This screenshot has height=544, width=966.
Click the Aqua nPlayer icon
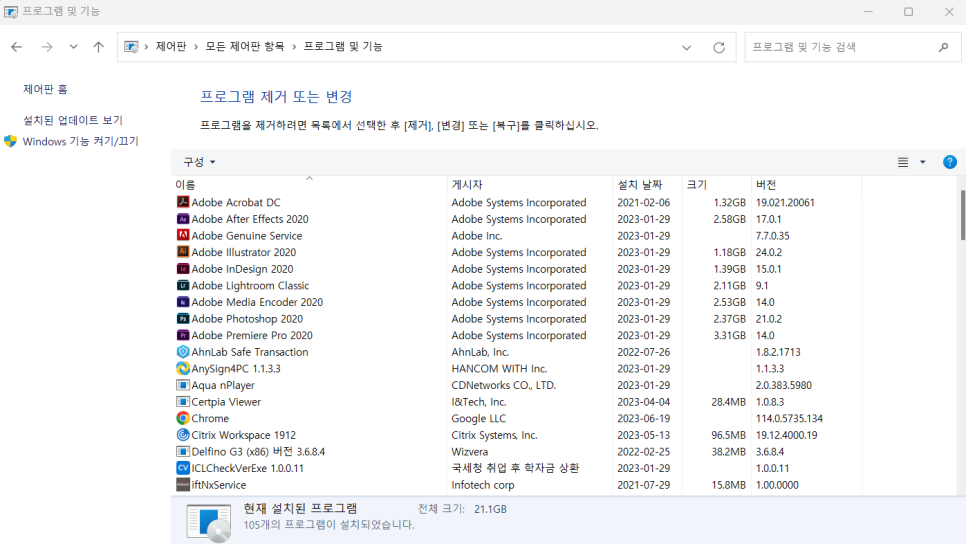183,385
